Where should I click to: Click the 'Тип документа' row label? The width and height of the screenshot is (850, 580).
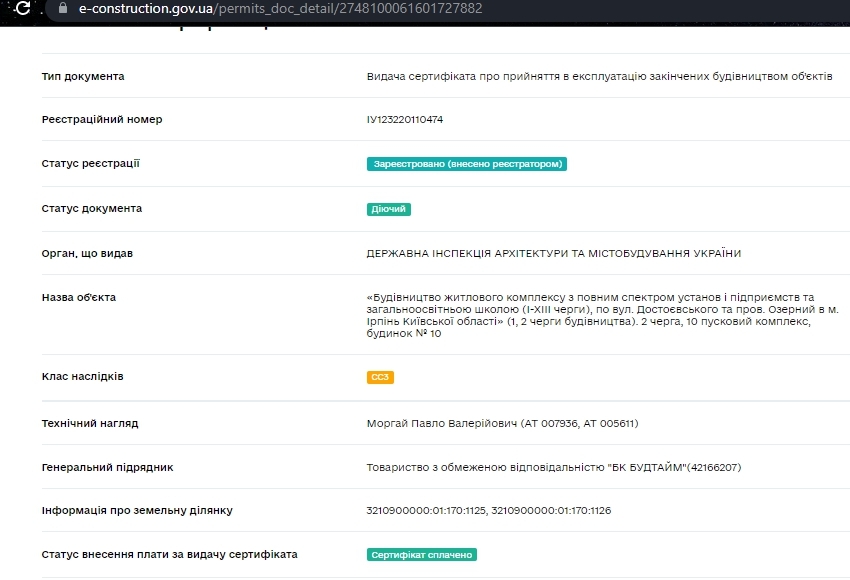pyautogui.click(x=83, y=76)
